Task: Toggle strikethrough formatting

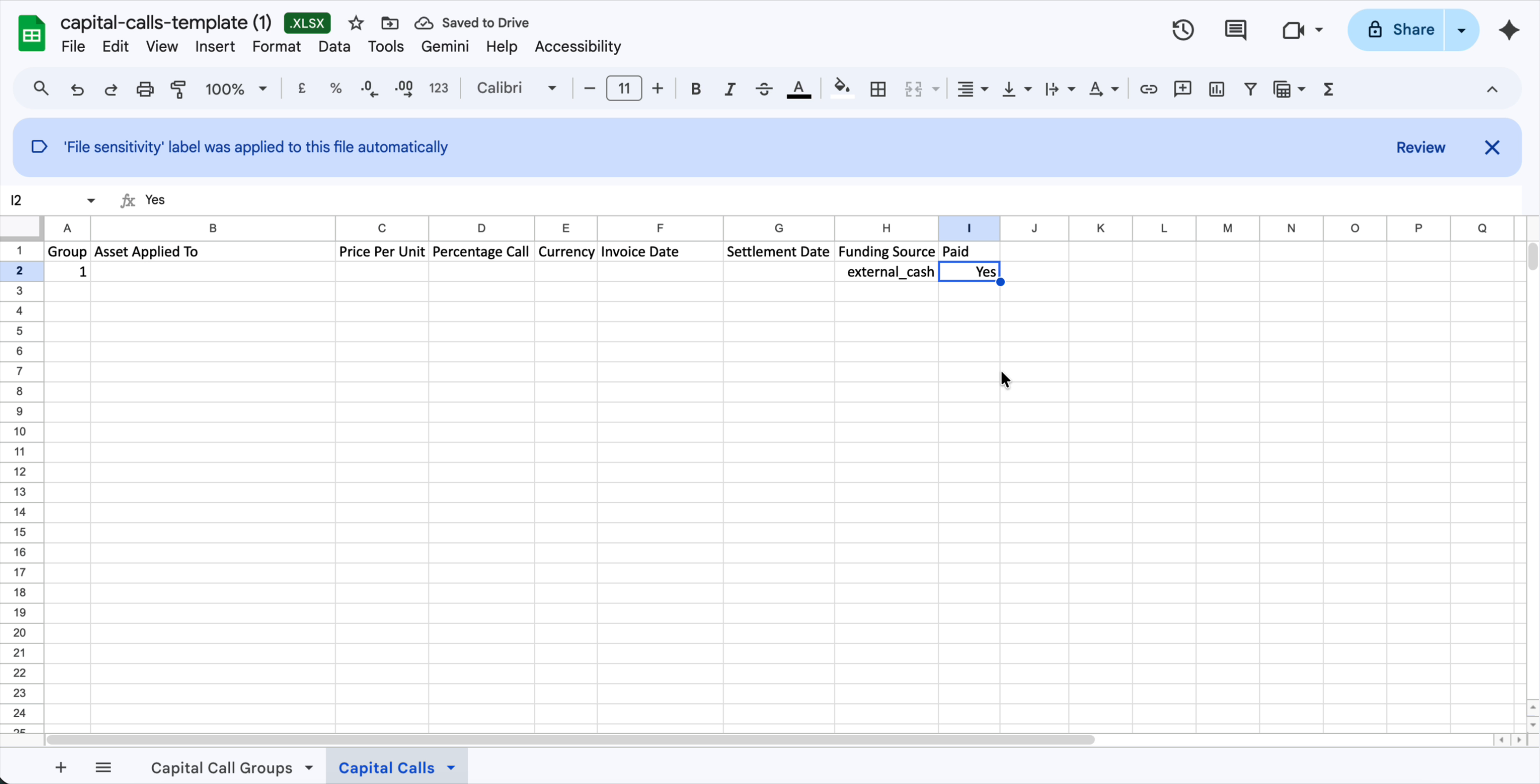Action: 764,89
